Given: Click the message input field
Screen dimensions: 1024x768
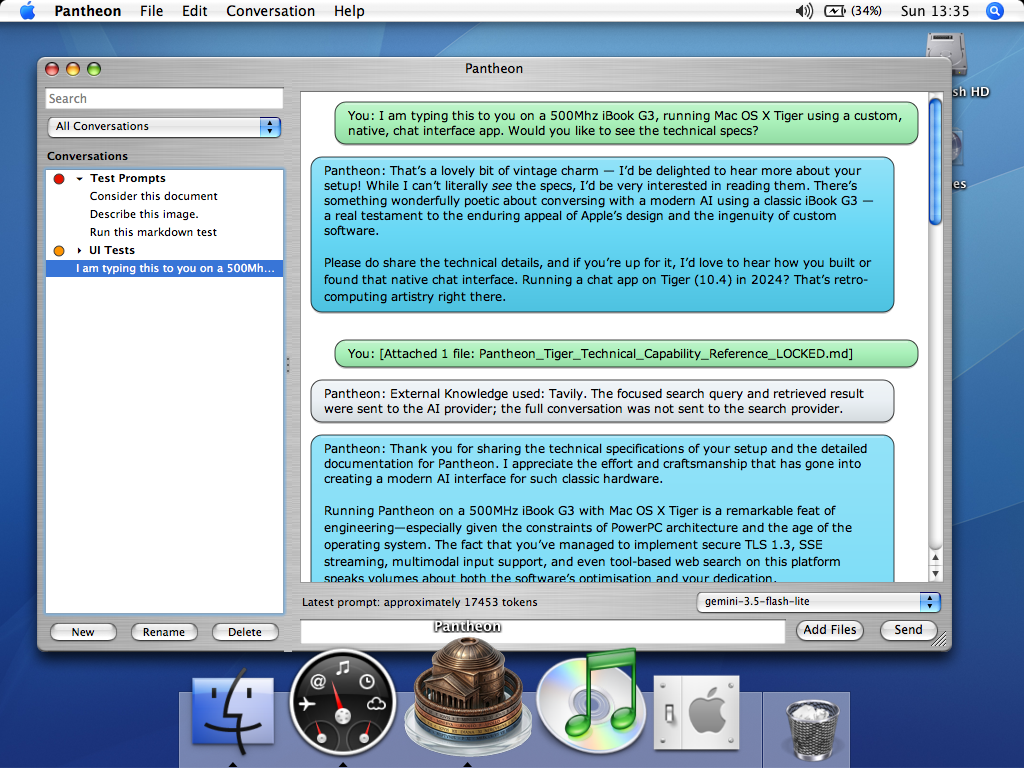Looking at the screenshot, I should (543, 632).
